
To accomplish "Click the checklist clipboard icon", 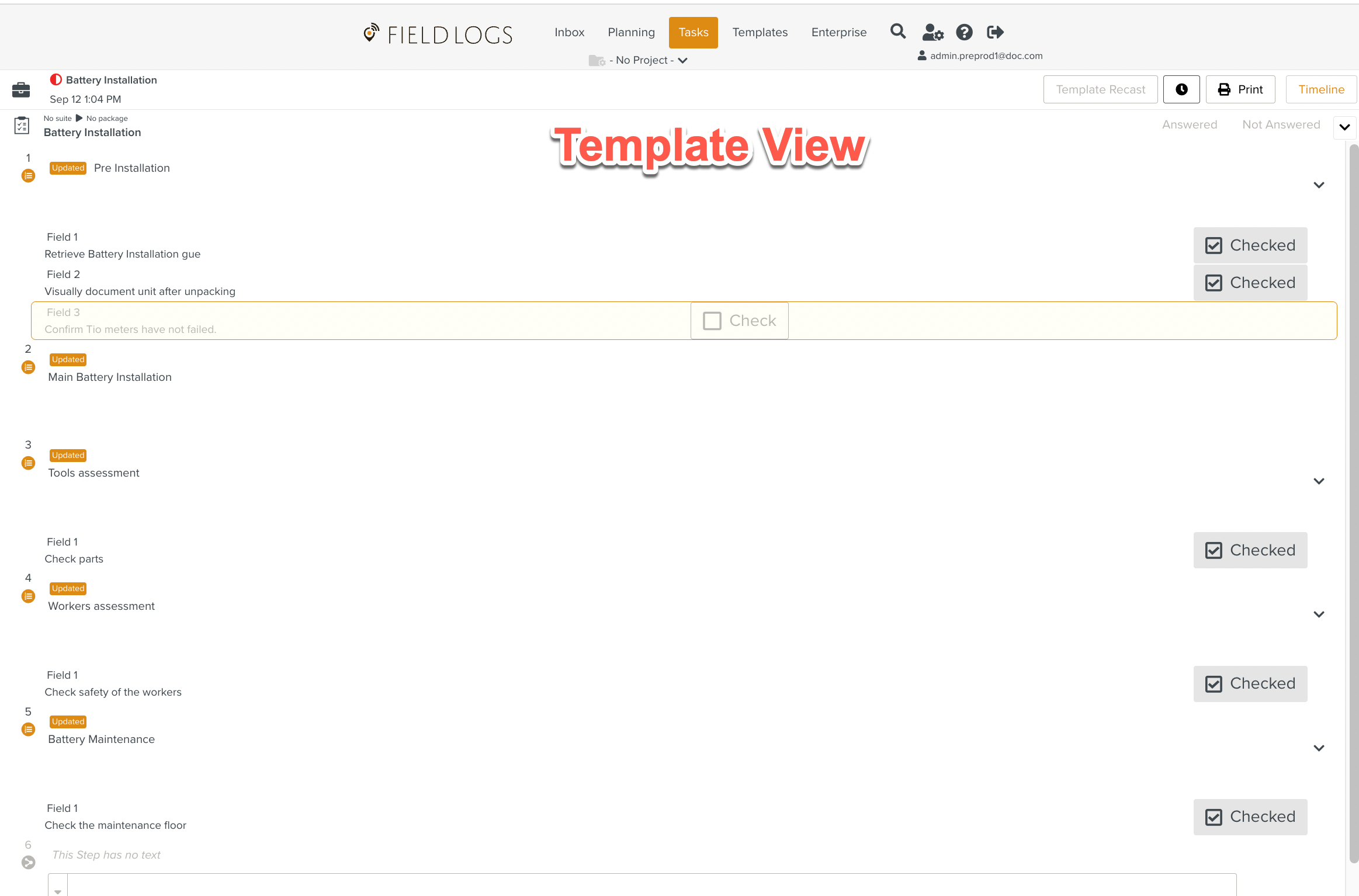I will [x=22, y=125].
